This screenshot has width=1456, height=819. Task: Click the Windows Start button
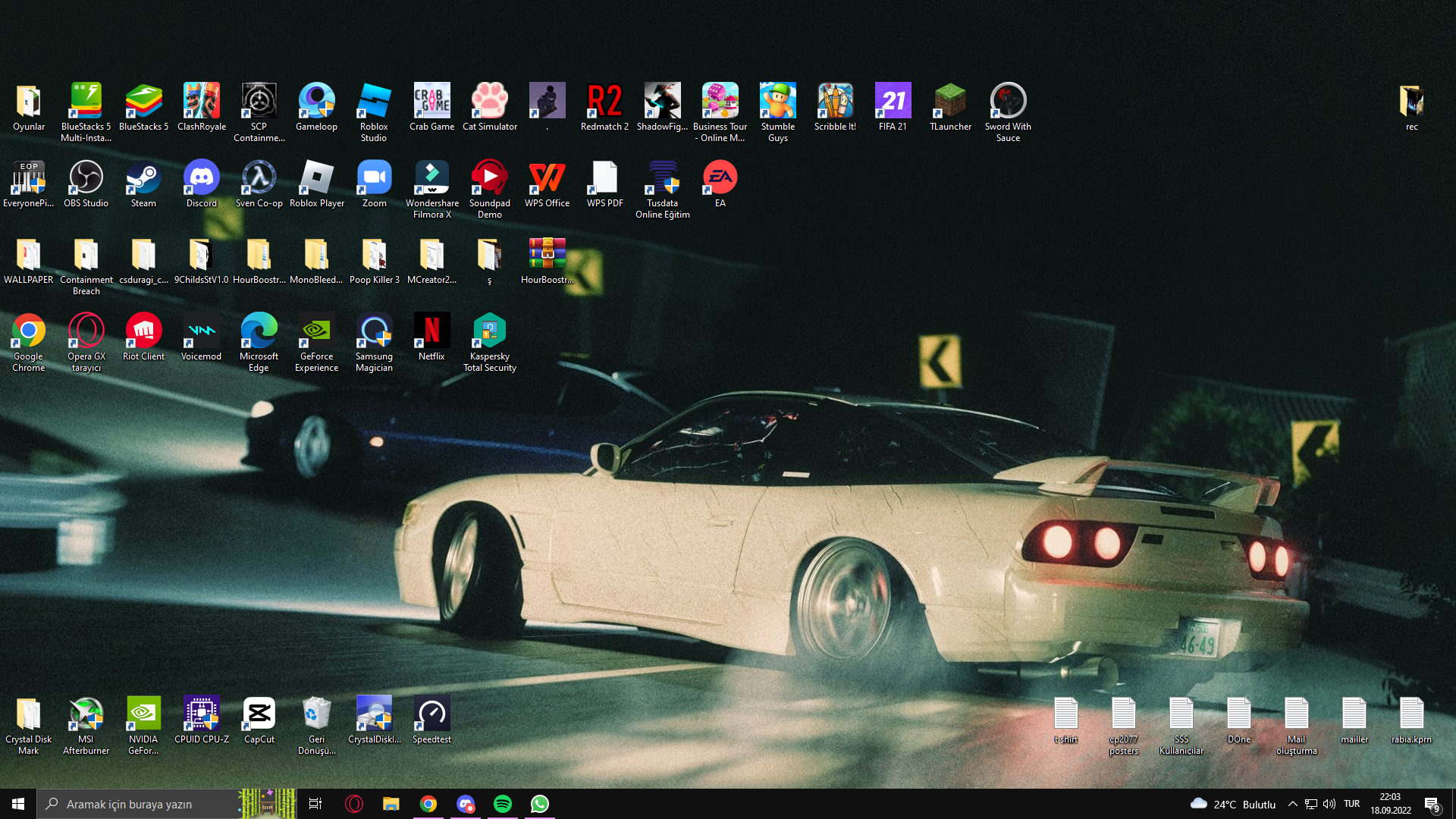point(18,804)
